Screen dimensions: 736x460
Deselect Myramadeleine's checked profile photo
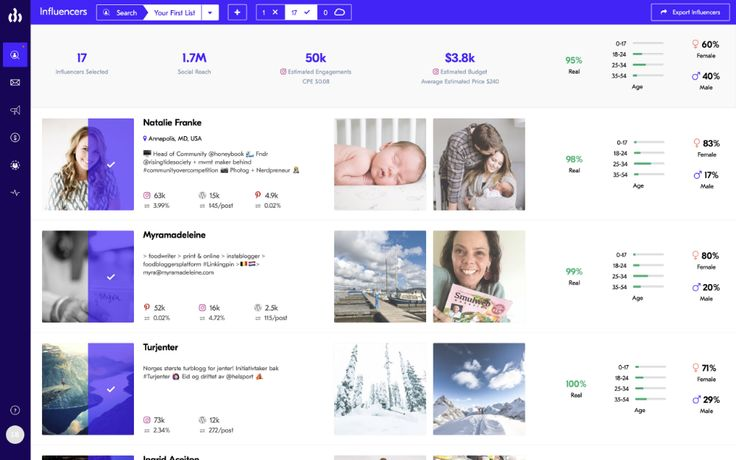tap(88, 276)
